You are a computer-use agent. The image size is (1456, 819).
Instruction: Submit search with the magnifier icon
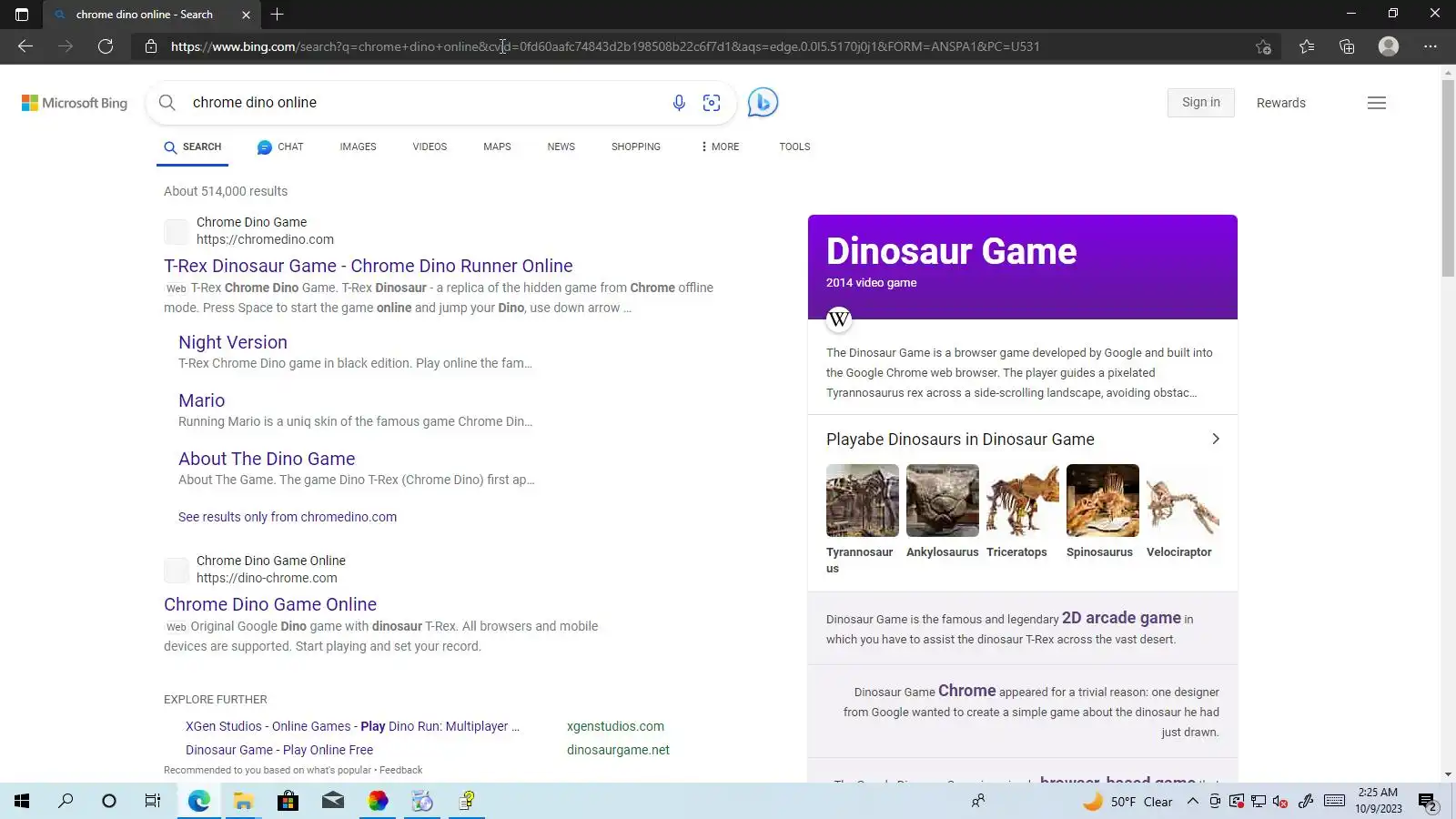[x=167, y=103]
